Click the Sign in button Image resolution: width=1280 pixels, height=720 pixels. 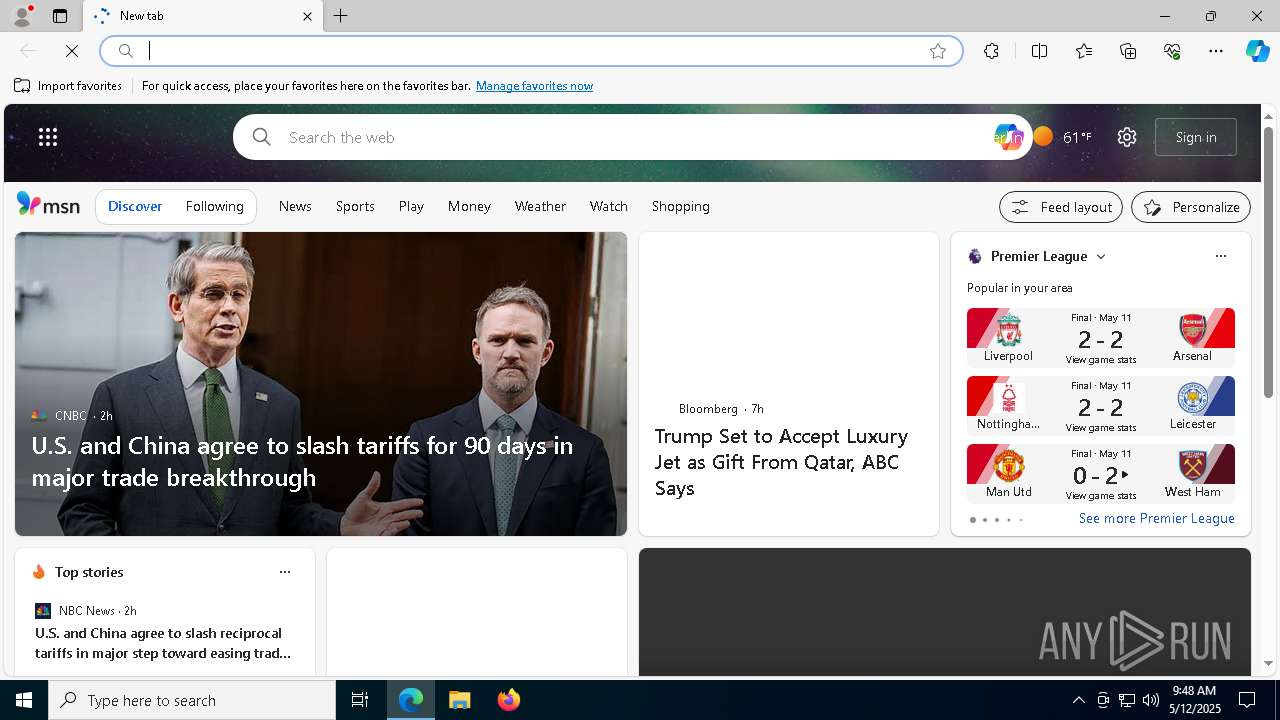coord(1196,137)
